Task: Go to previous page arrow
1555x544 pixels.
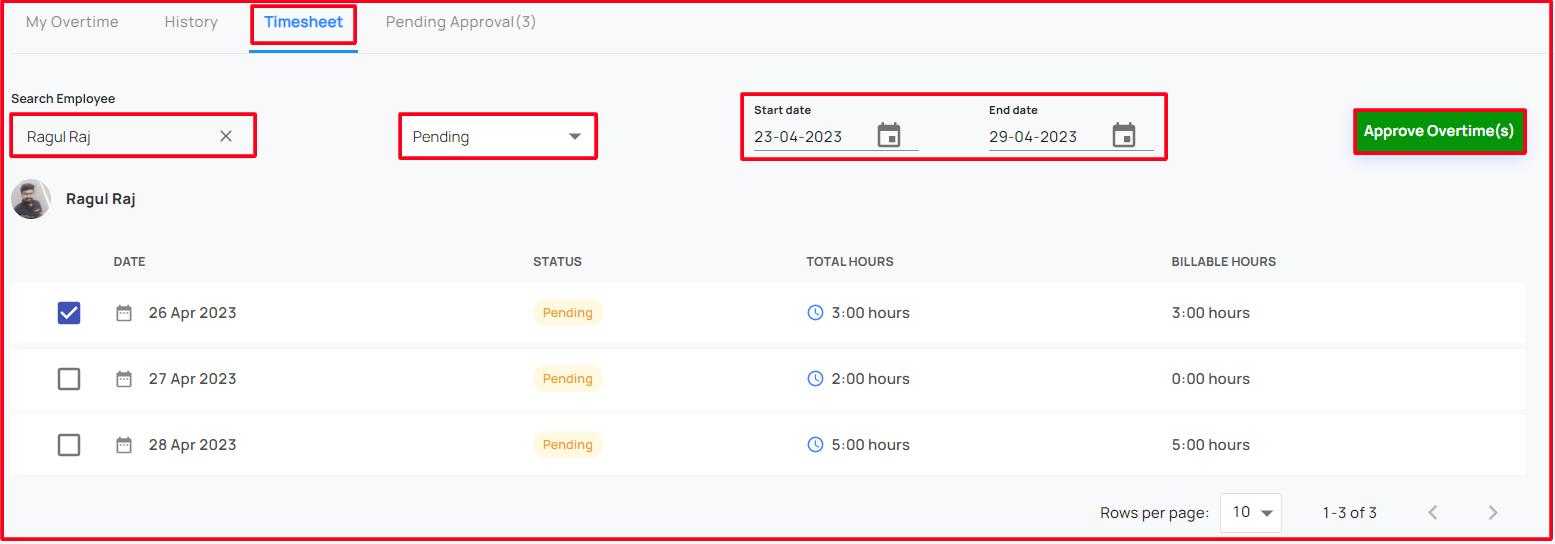Action: (1433, 513)
